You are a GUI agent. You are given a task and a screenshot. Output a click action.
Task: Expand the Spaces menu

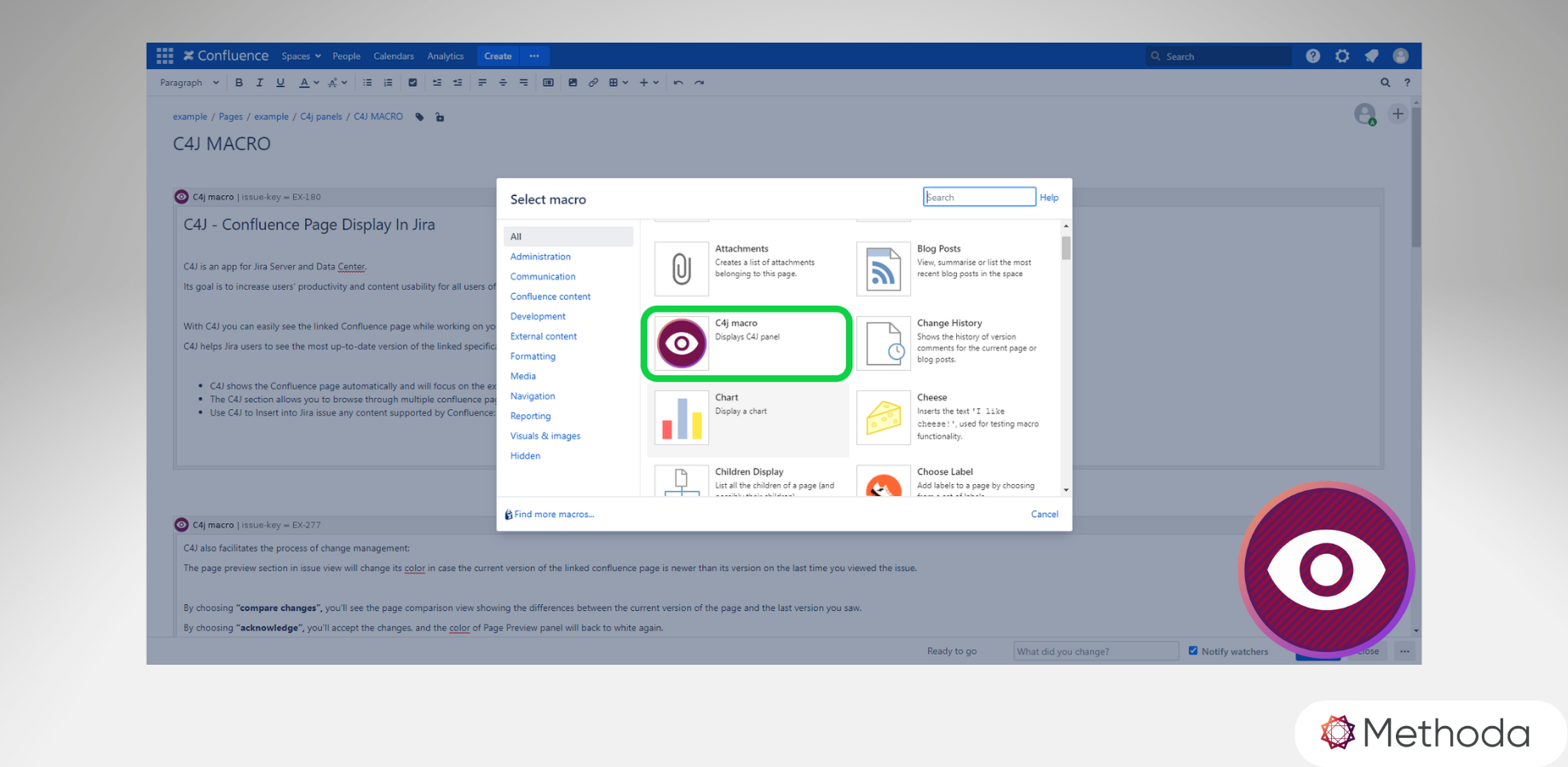tap(301, 56)
